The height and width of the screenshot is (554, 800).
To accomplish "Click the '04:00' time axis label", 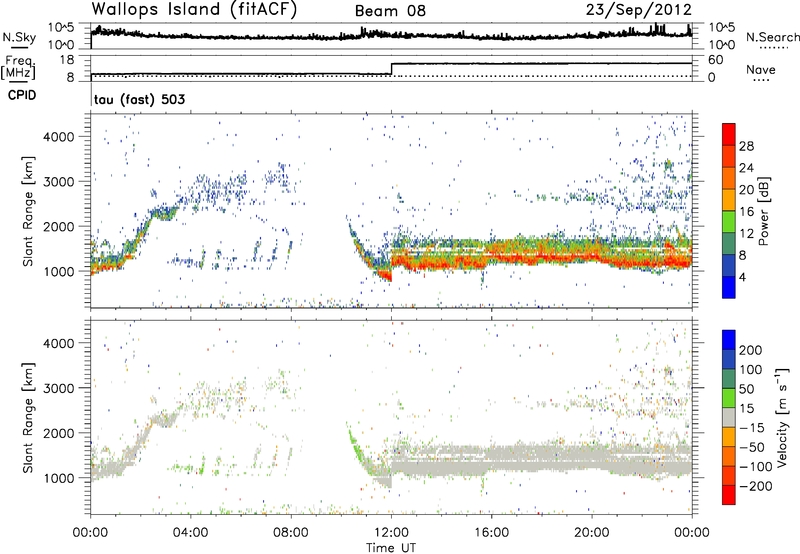I will 191,533.
